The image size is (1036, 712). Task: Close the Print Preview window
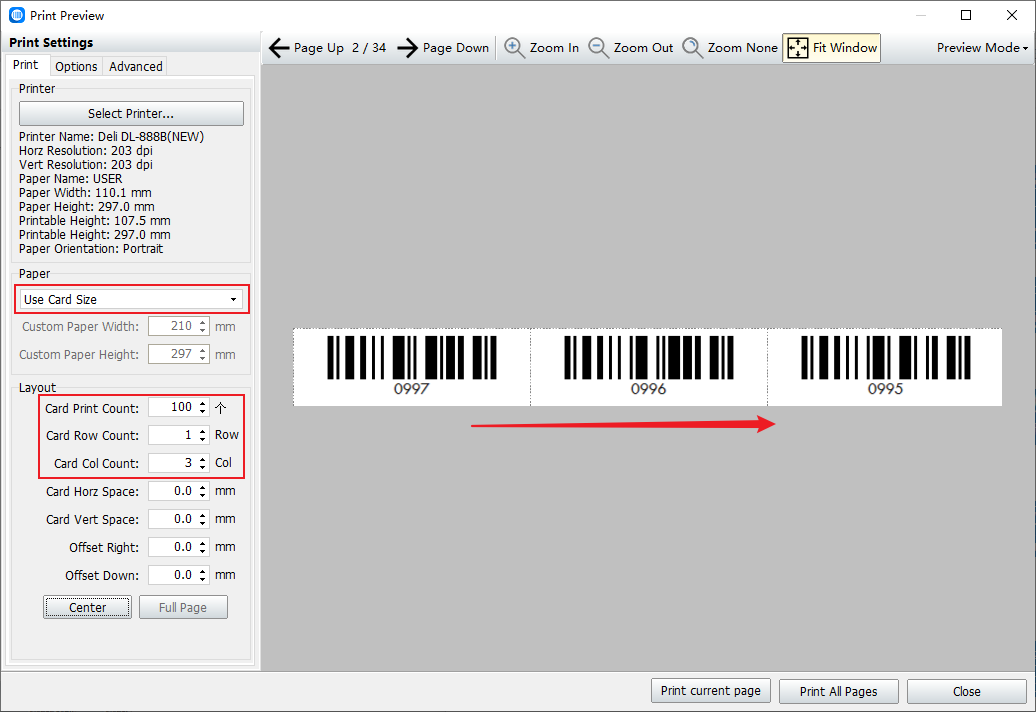tap(1012, 15)
